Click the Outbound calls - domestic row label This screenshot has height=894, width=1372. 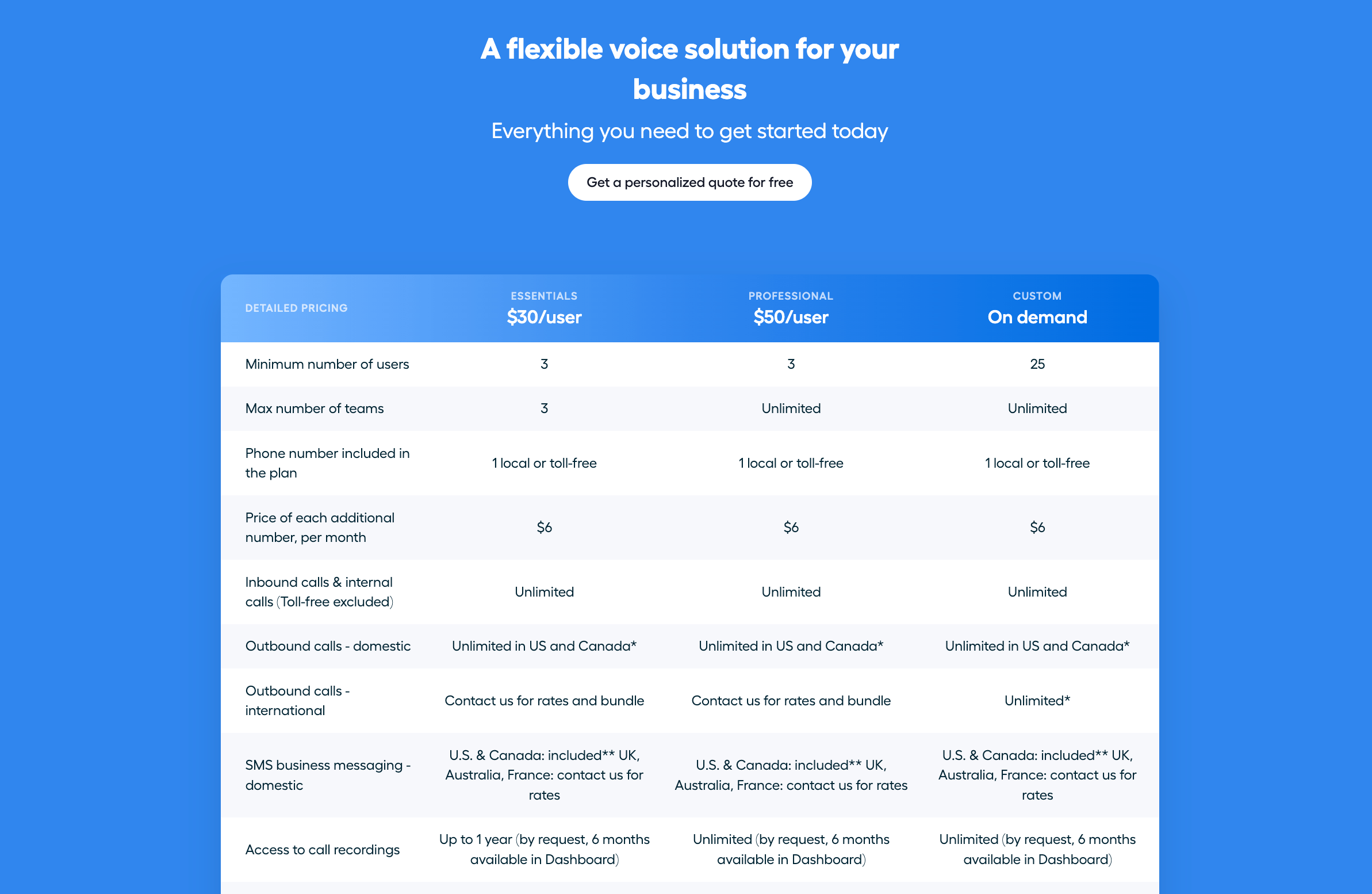click(x=328, y=645)
